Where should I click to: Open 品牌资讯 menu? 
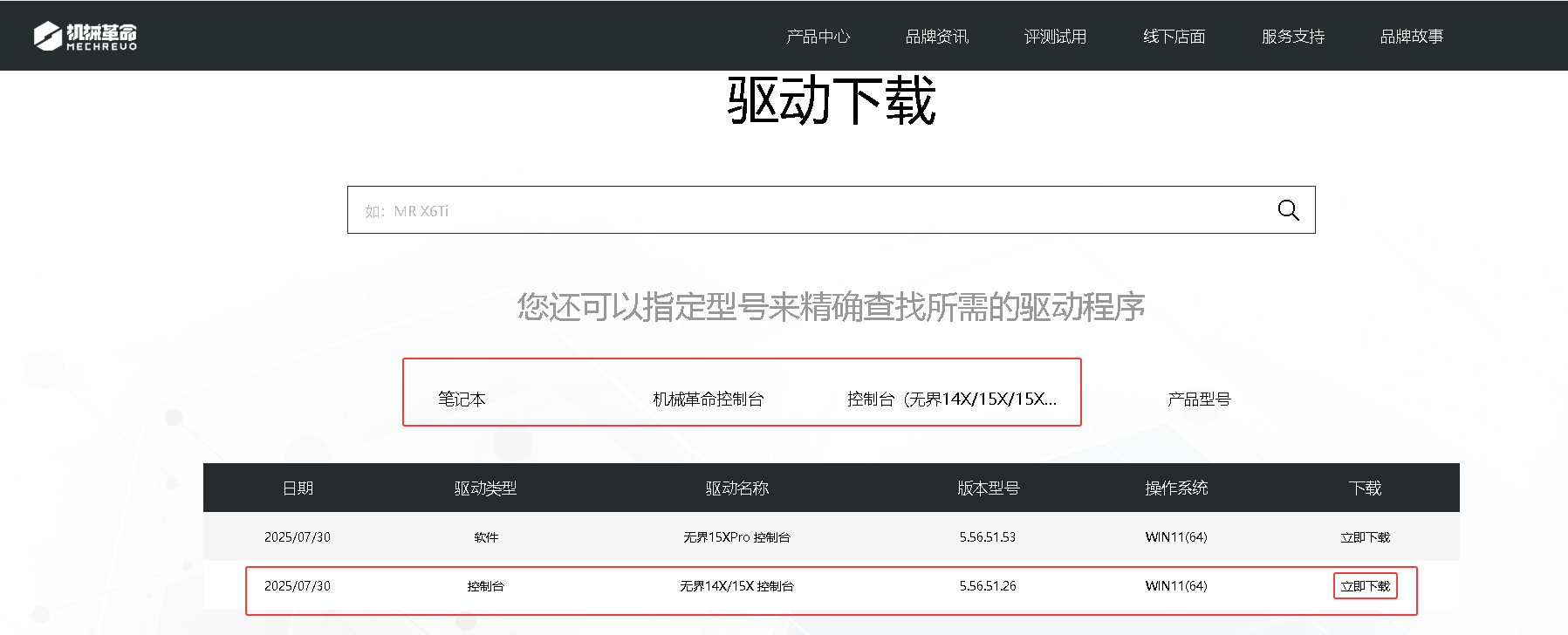pyautogui.click(x=937, y=37)
